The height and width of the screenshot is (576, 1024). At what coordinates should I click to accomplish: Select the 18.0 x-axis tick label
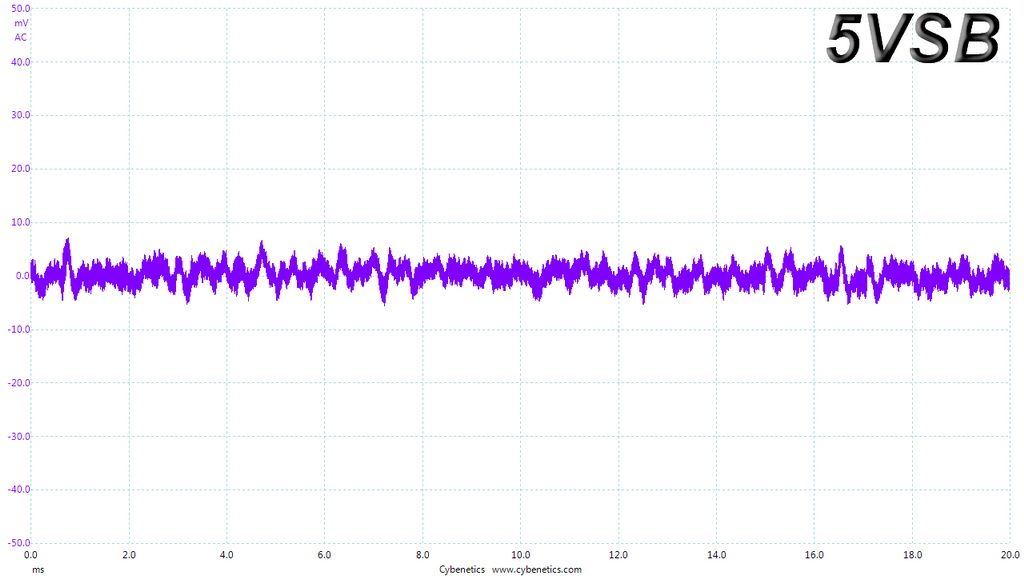click(x=912, y=555)
